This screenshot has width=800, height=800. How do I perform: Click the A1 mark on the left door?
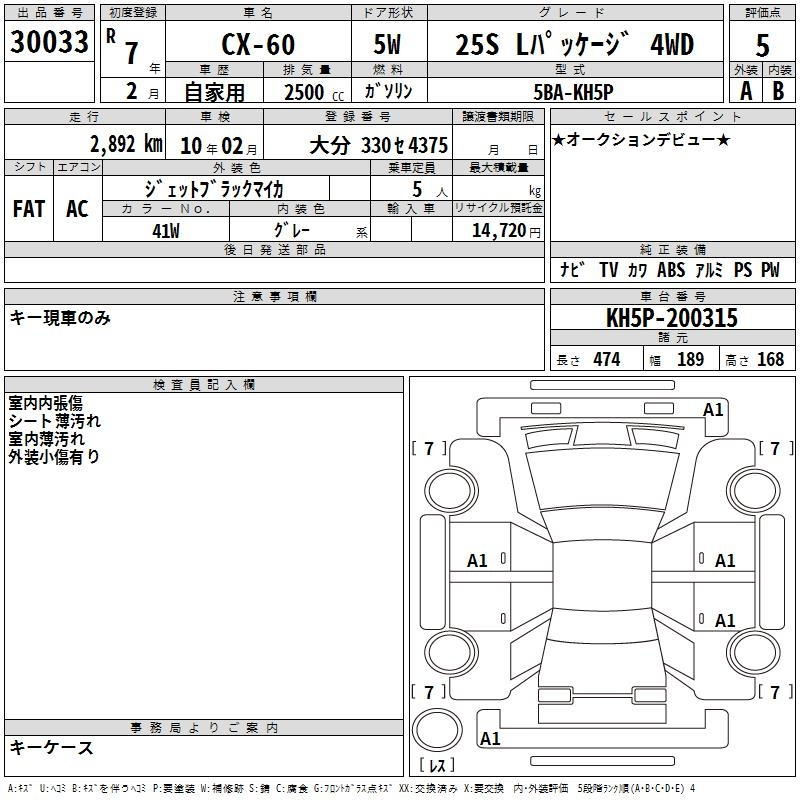pos(478,561)
